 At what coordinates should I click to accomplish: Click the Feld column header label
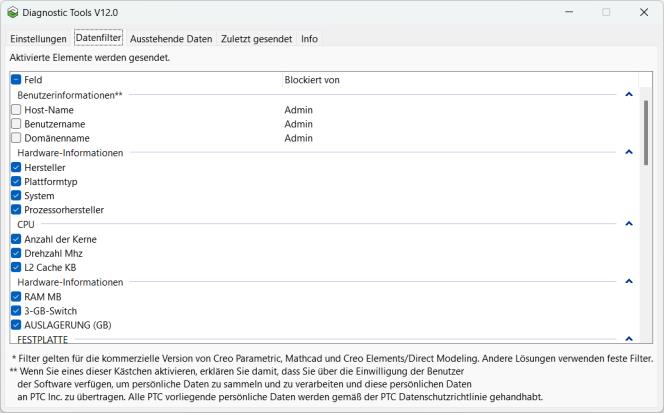pos(33,80)
